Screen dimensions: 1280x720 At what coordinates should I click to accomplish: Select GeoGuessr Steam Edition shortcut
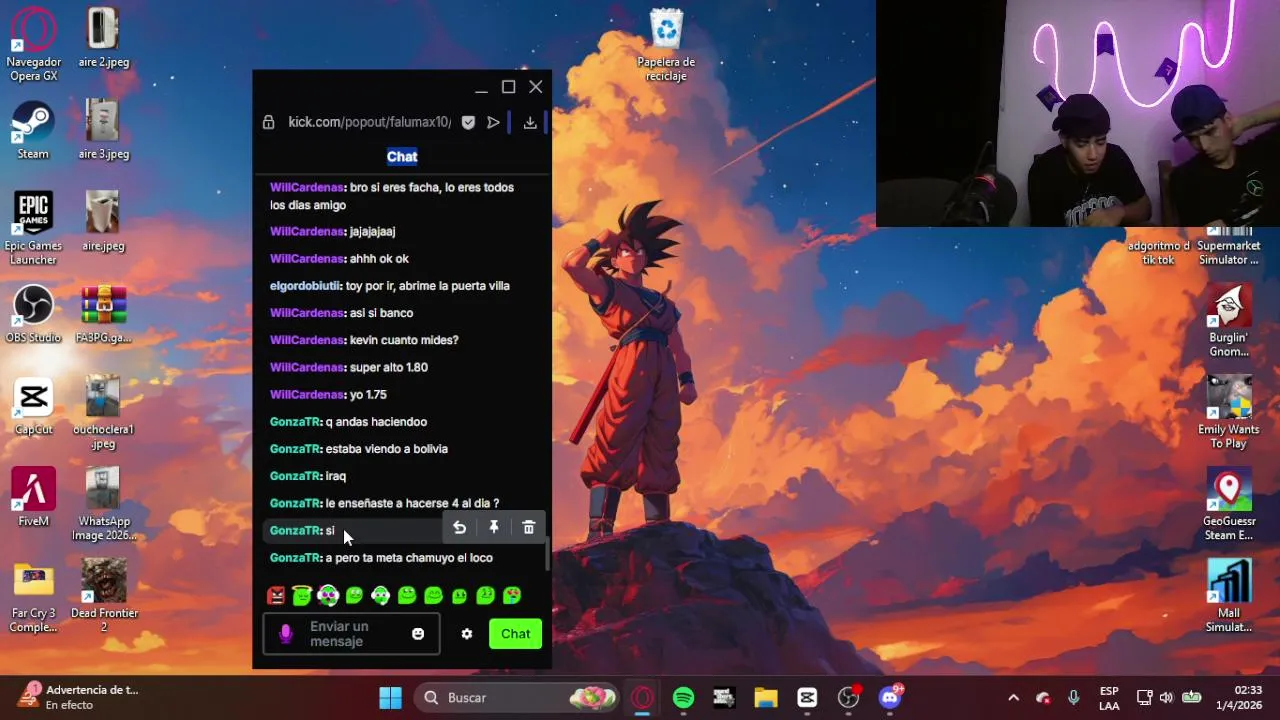[1229, 505]
